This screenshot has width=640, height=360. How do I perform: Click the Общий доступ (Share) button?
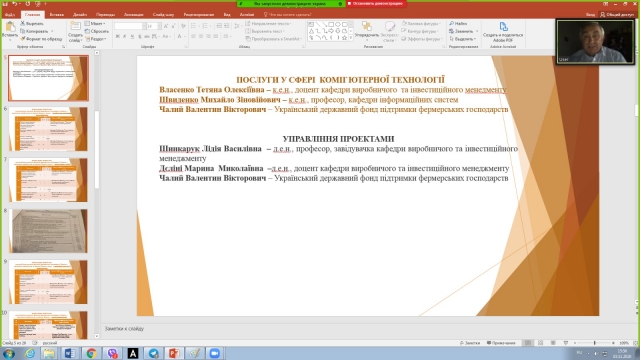pos(617,14)
